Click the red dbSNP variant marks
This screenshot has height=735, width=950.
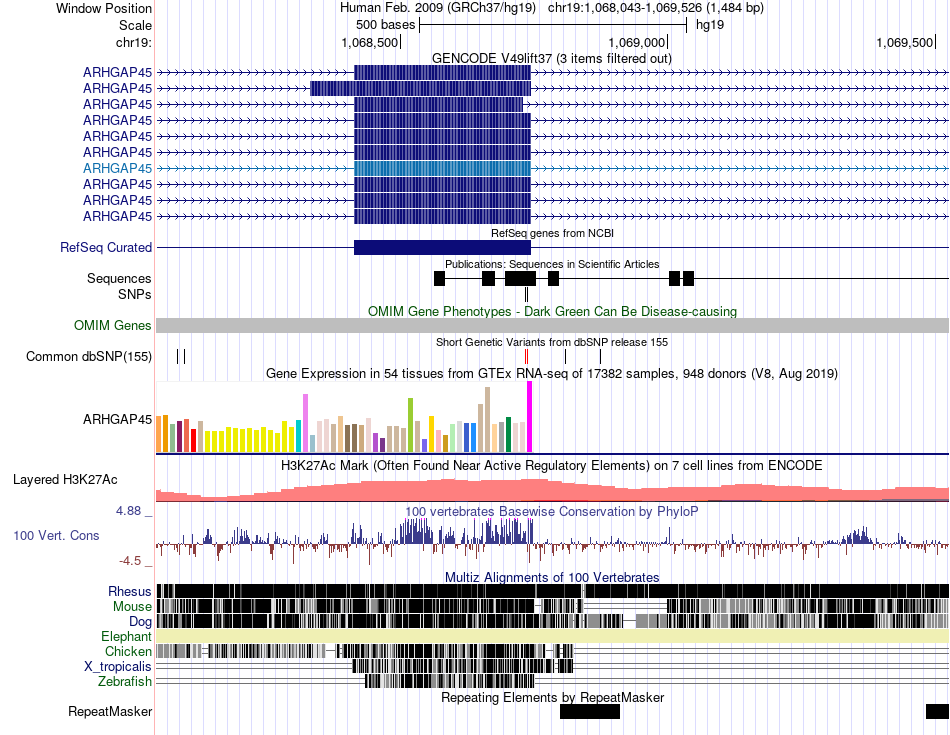(526, 356)
